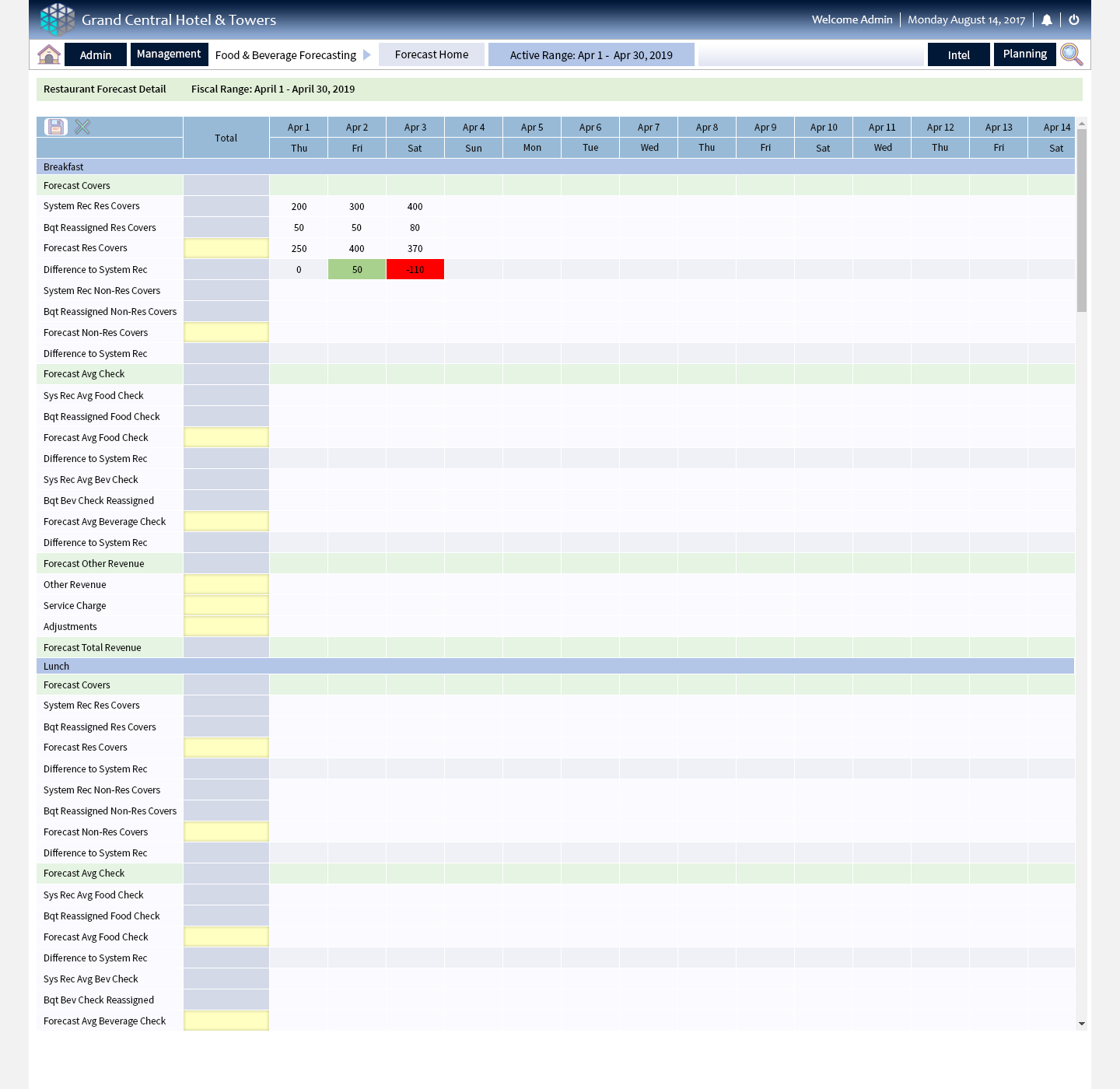Screen dimensions: 1120x1089
Task: Click the green 50 difference cell for Apr 2
Action: click(x=357, y=270)
